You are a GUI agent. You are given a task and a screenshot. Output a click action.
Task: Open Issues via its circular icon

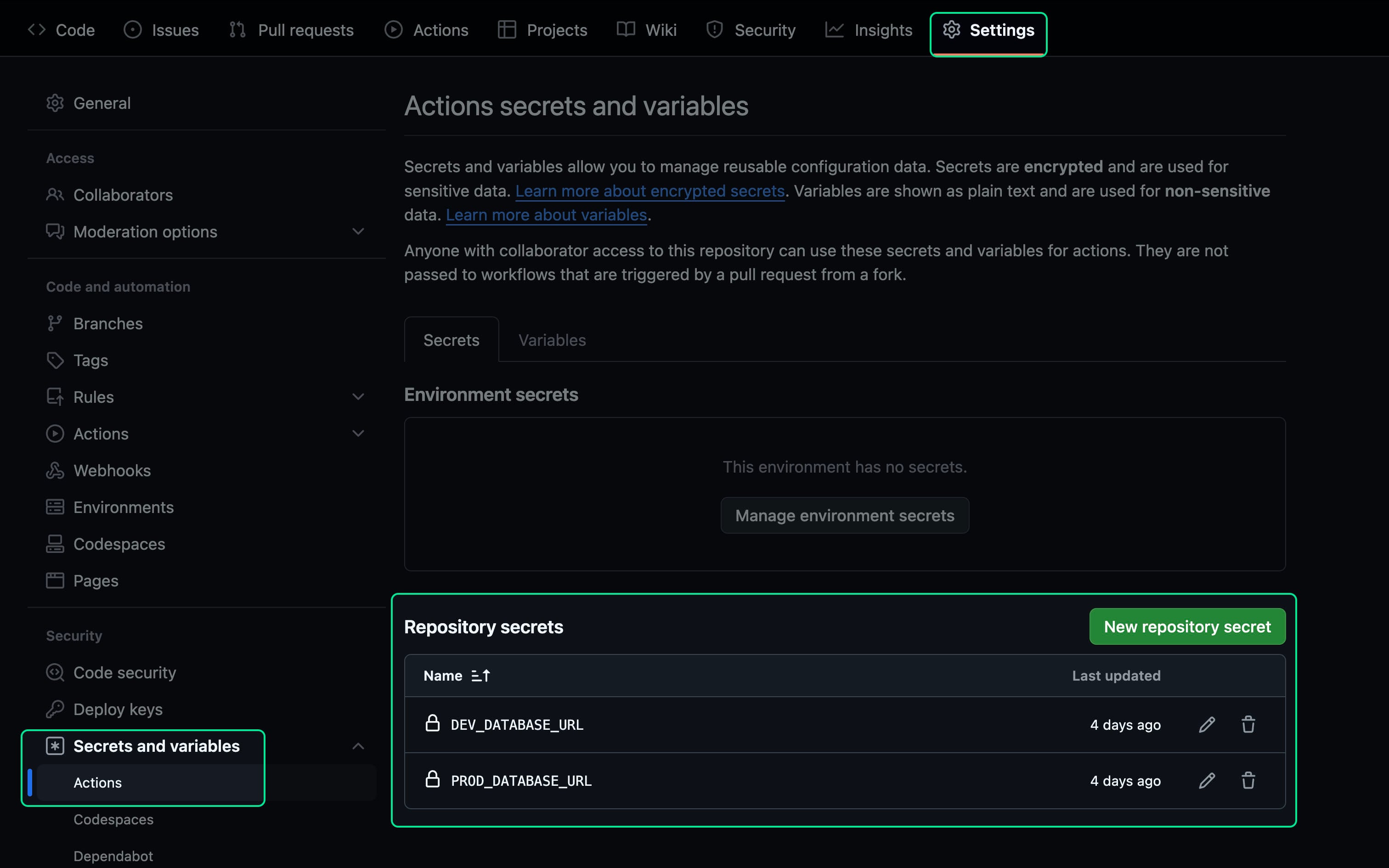133,30
